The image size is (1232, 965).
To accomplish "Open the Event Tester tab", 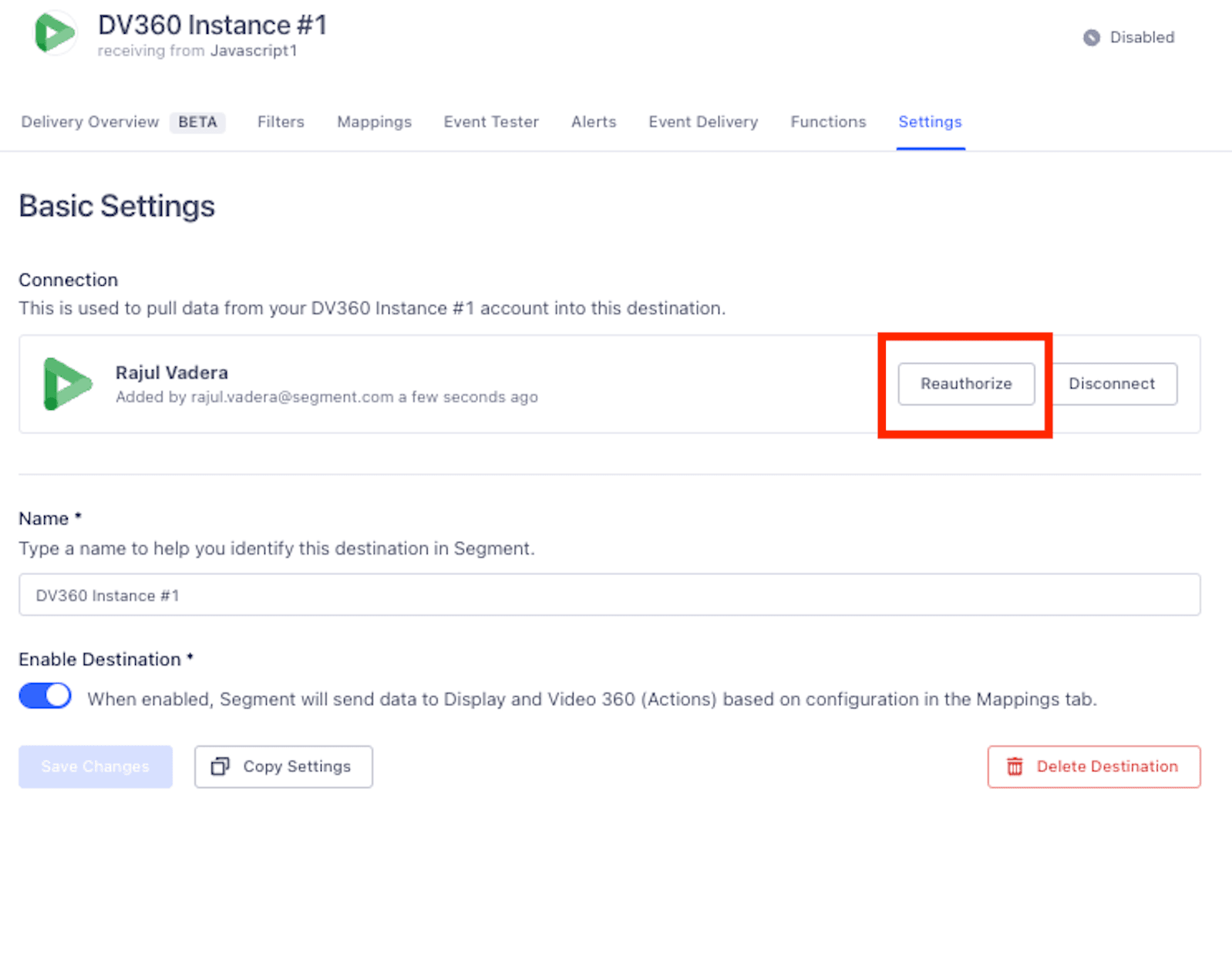I will (491, 122).
